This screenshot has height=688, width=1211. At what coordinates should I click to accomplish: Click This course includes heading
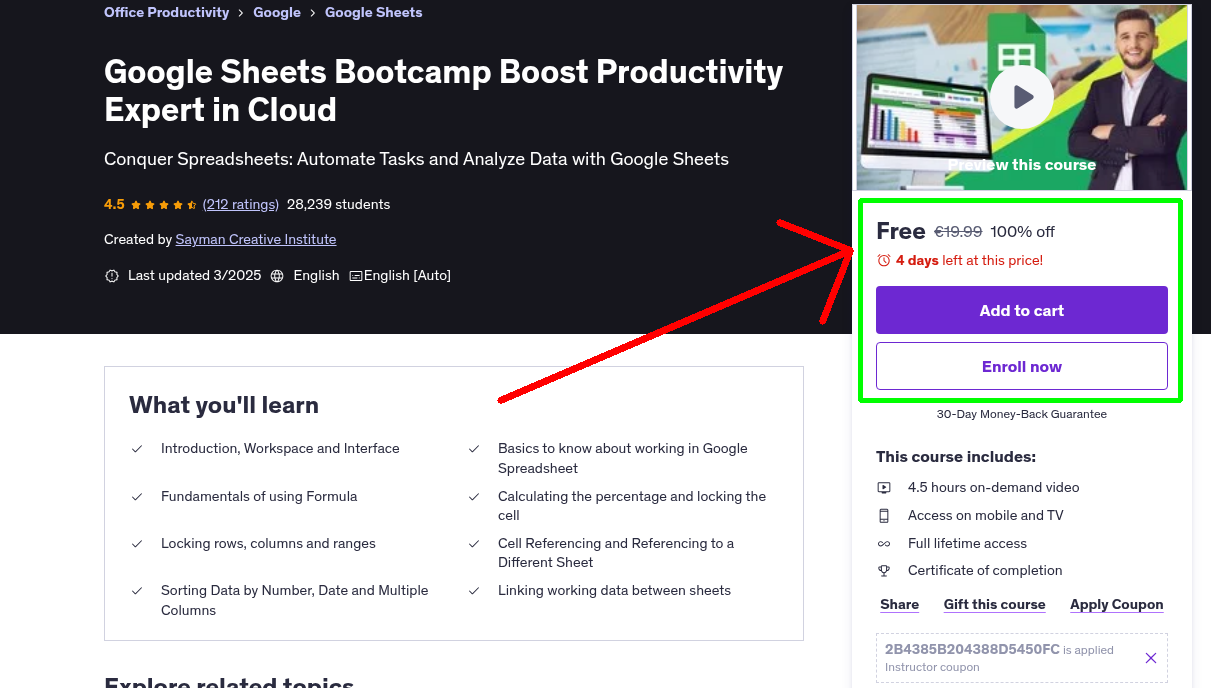point(956,457)
